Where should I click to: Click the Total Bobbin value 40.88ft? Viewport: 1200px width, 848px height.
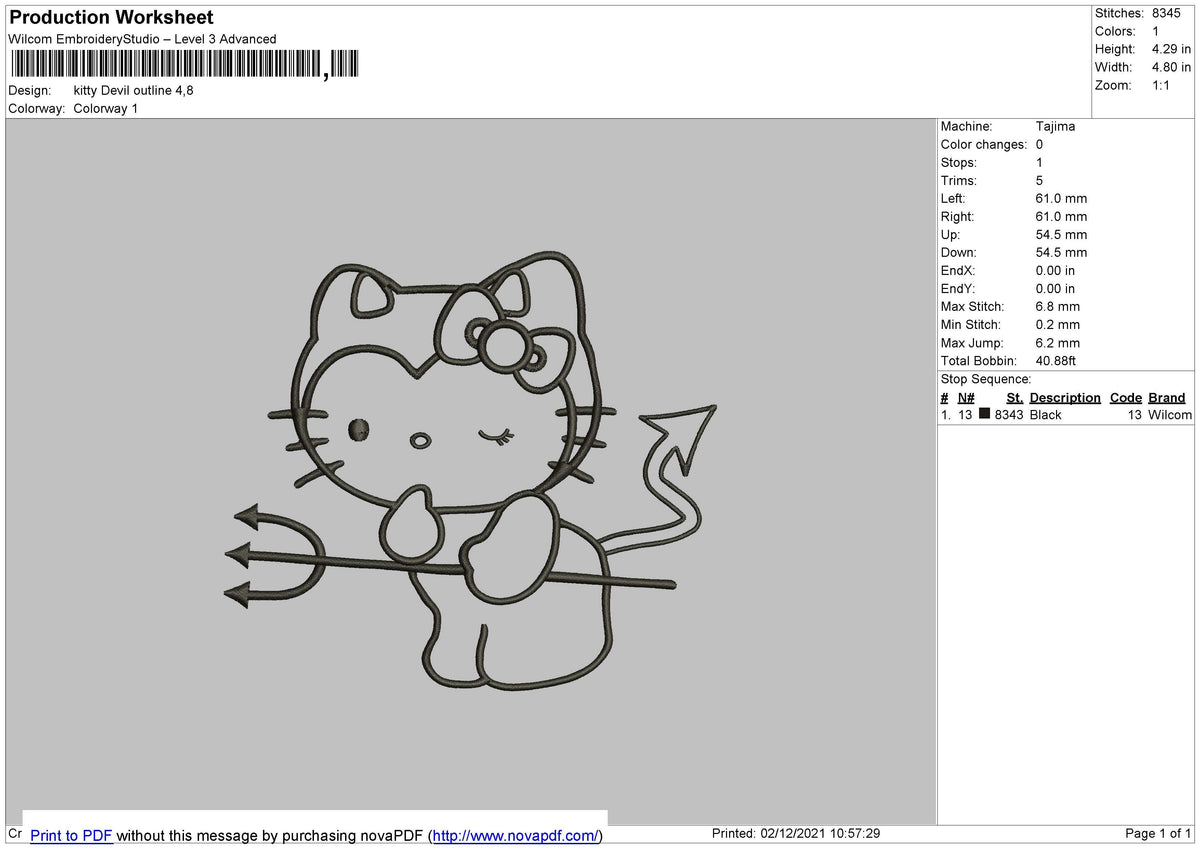(1056, 360)
